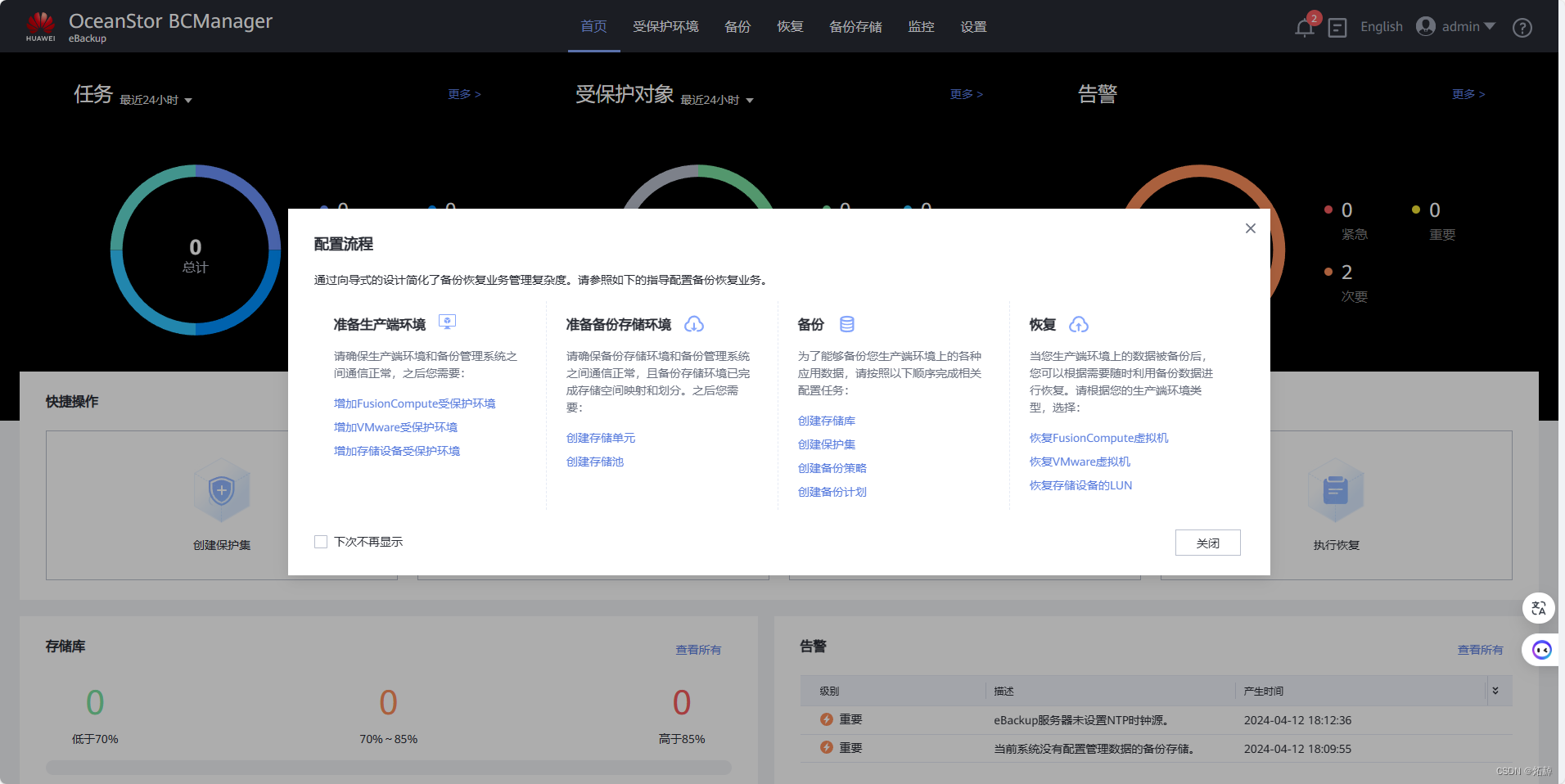Click the desktop icon next to 准备生产端环境
Image resolution: width=1565 pixels, height=784 pixels.
448,322
